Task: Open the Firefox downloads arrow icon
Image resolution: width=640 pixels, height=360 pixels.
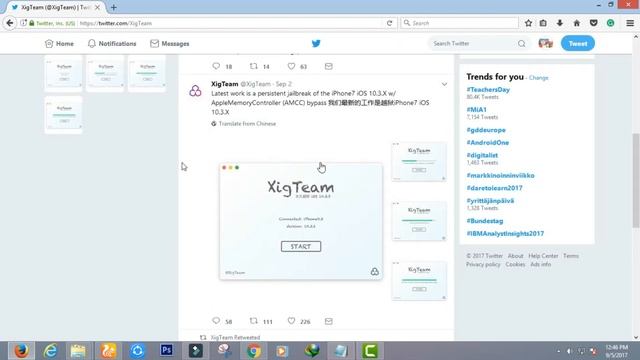Action: pyautogui.click(x=560, y=23)
